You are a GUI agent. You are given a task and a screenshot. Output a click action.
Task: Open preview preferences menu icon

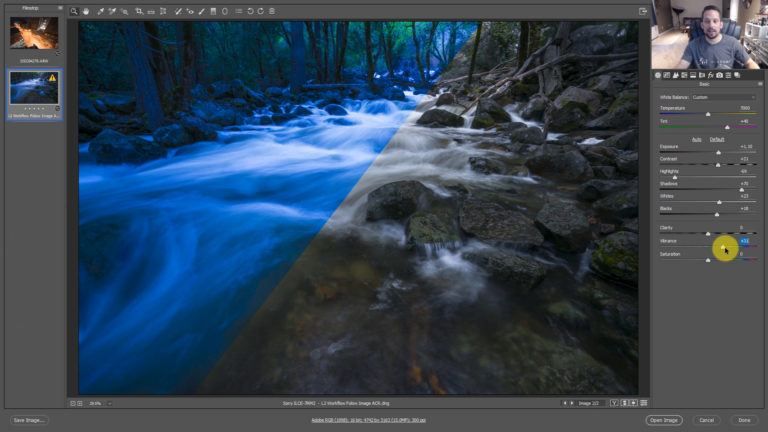[644, 403]
